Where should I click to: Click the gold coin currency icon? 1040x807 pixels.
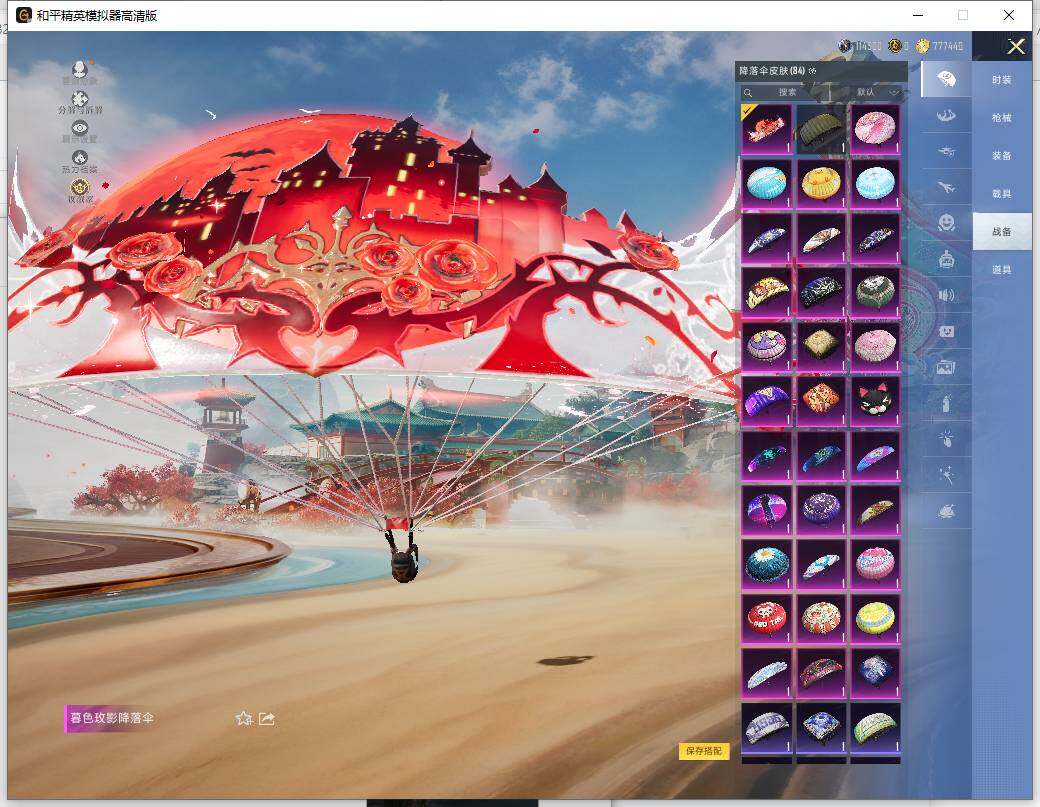[x=922, y=45]
